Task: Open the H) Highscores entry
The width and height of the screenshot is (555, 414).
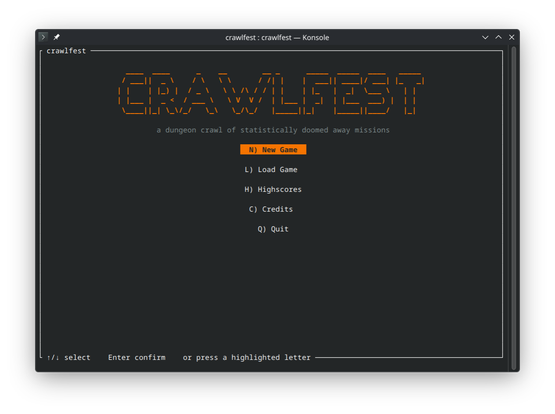Action: coord(273,189)
